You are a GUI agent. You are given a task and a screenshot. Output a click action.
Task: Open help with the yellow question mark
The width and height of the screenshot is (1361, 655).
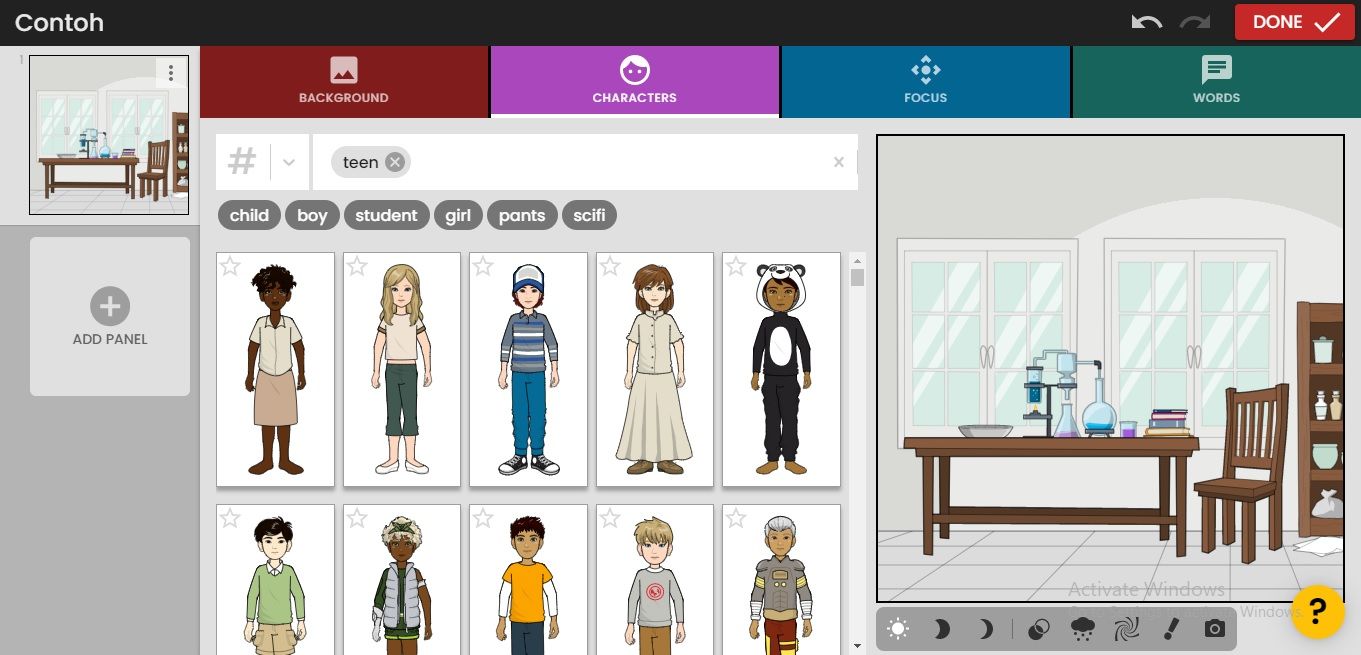click(x=1318, y=611)
